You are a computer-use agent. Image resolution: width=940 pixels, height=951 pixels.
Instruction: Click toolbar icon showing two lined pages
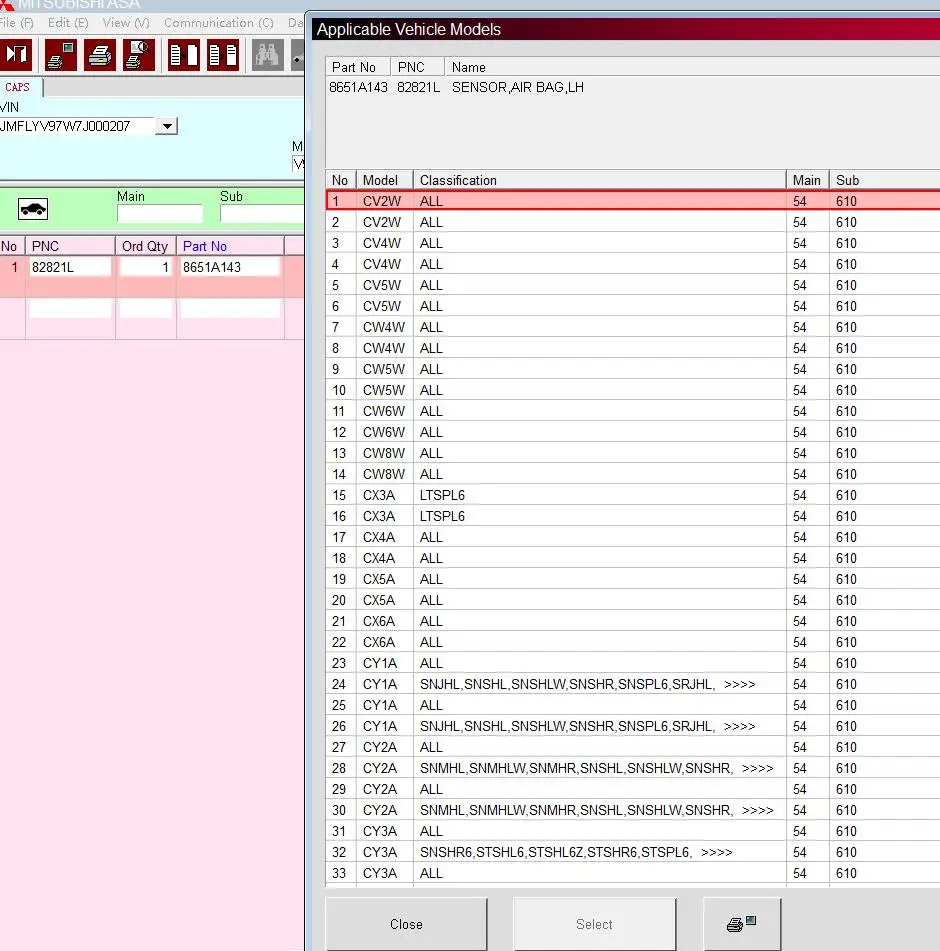[x=222, y=54]
